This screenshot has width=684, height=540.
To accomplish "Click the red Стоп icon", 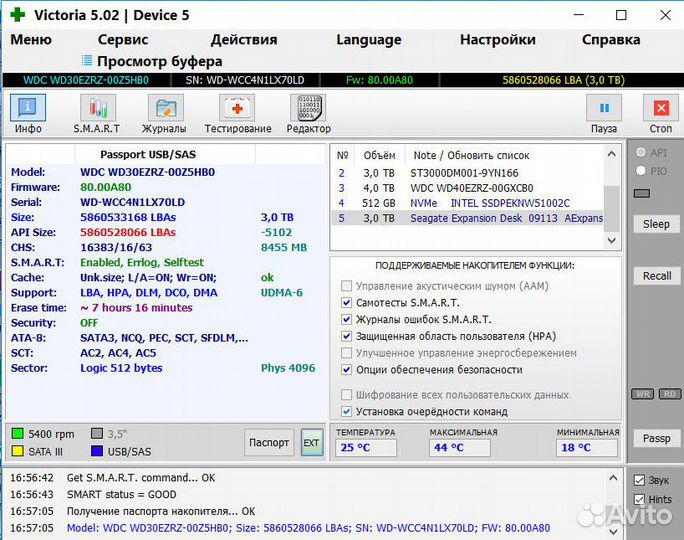I will point(661,108).
